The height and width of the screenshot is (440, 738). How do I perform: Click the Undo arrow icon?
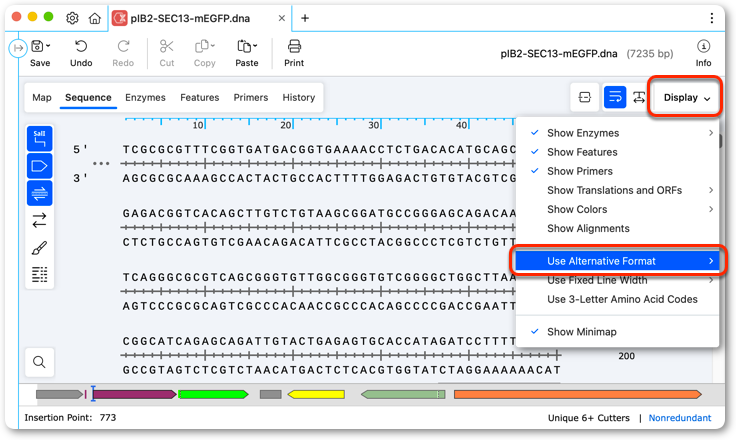[81, 46]
